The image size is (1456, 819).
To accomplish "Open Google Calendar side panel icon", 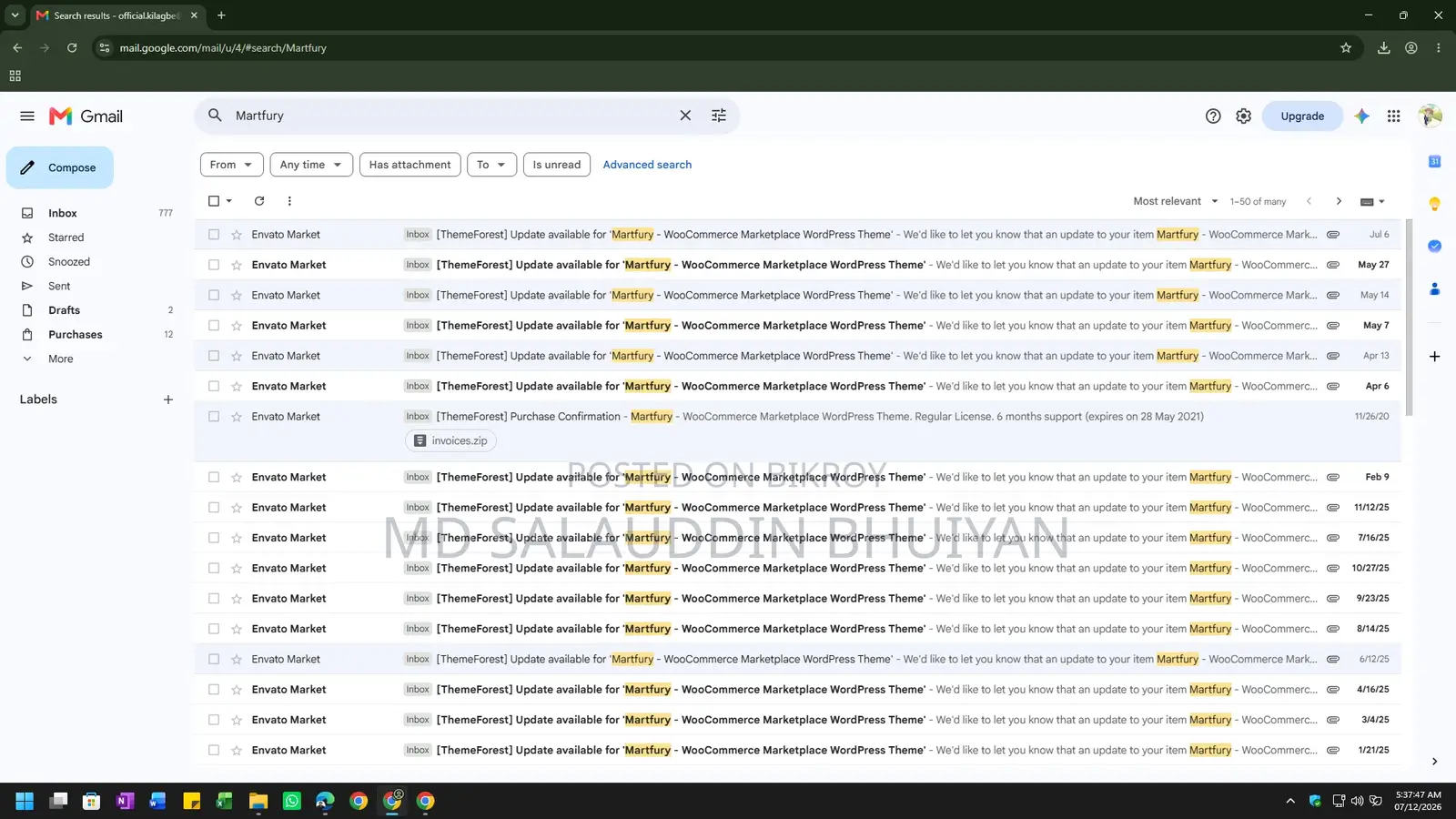I will [1434, 162].
